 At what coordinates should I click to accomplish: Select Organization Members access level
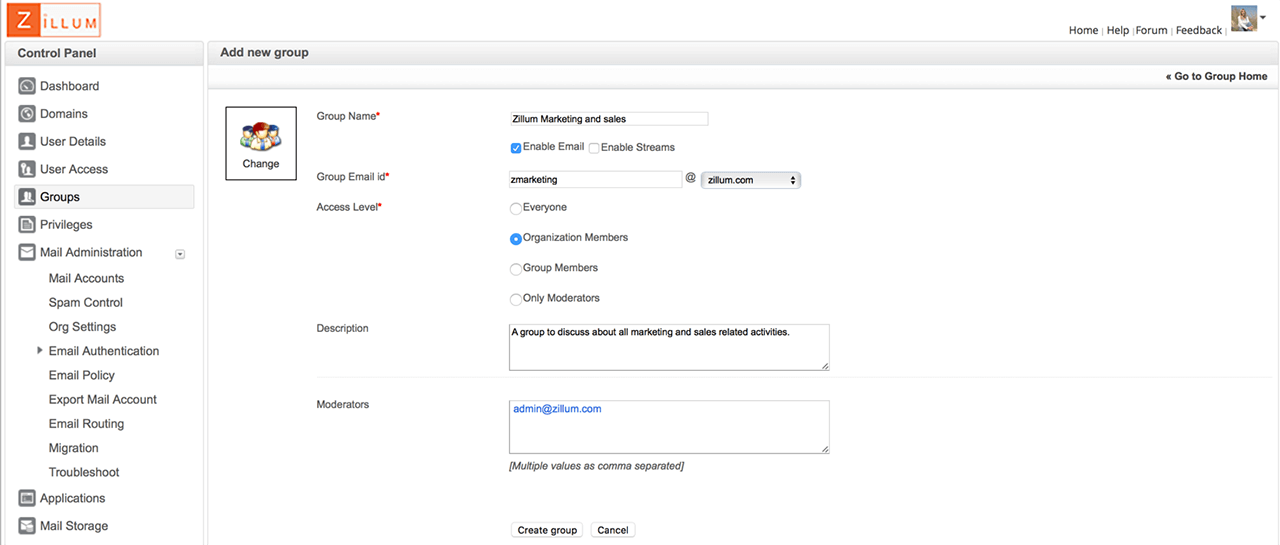tap(516, 239)
